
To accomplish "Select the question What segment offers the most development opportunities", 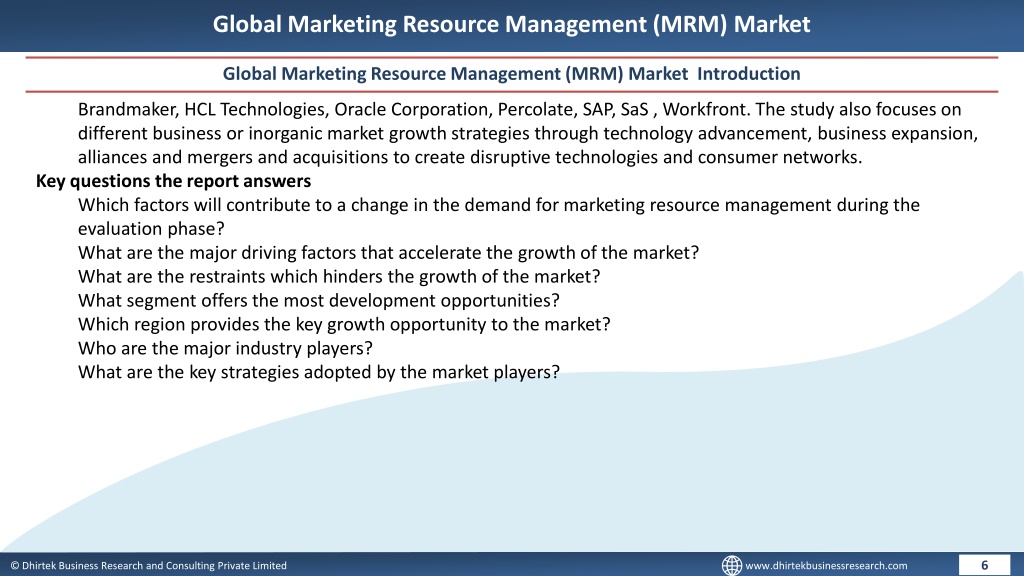I will click(x=319, y=300).
